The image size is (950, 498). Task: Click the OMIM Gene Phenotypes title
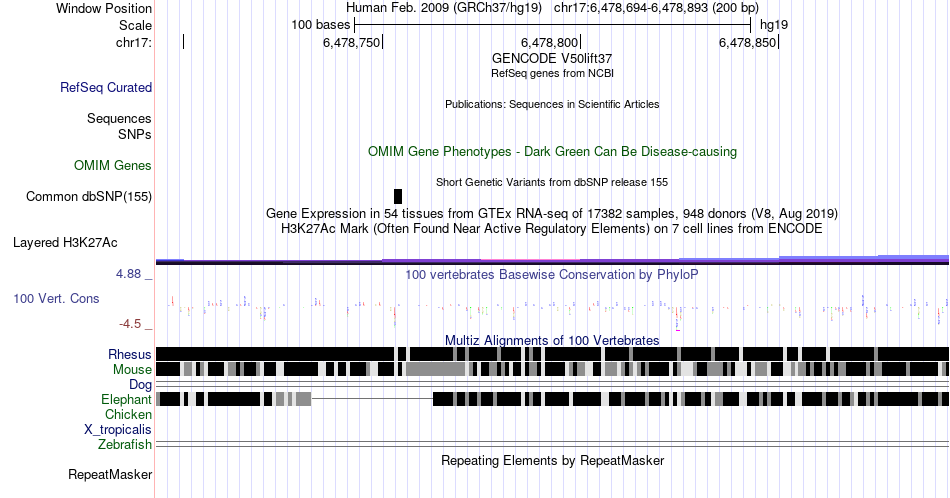pos(552,151)
